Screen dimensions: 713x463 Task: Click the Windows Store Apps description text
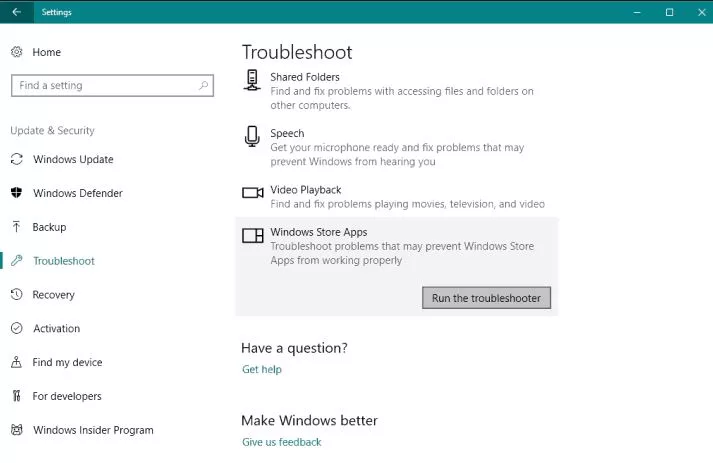[x=402, y=253]
